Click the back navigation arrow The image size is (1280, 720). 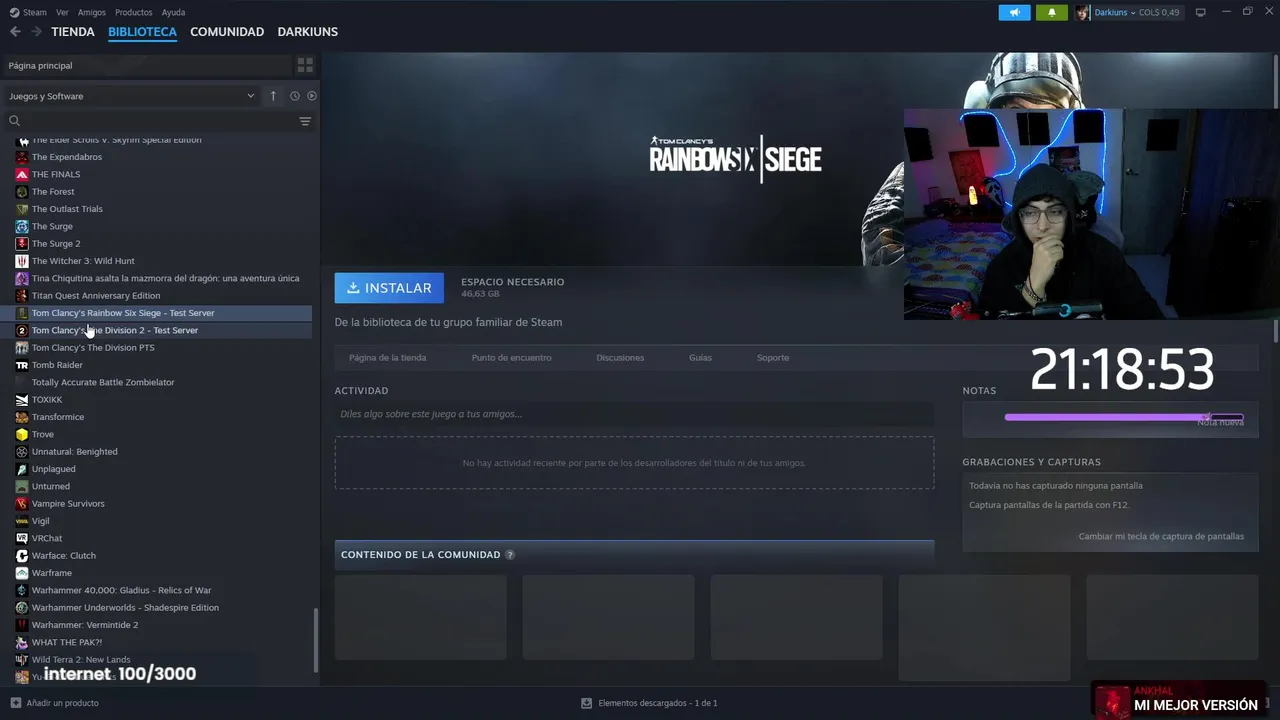click(x=15, y=32)
